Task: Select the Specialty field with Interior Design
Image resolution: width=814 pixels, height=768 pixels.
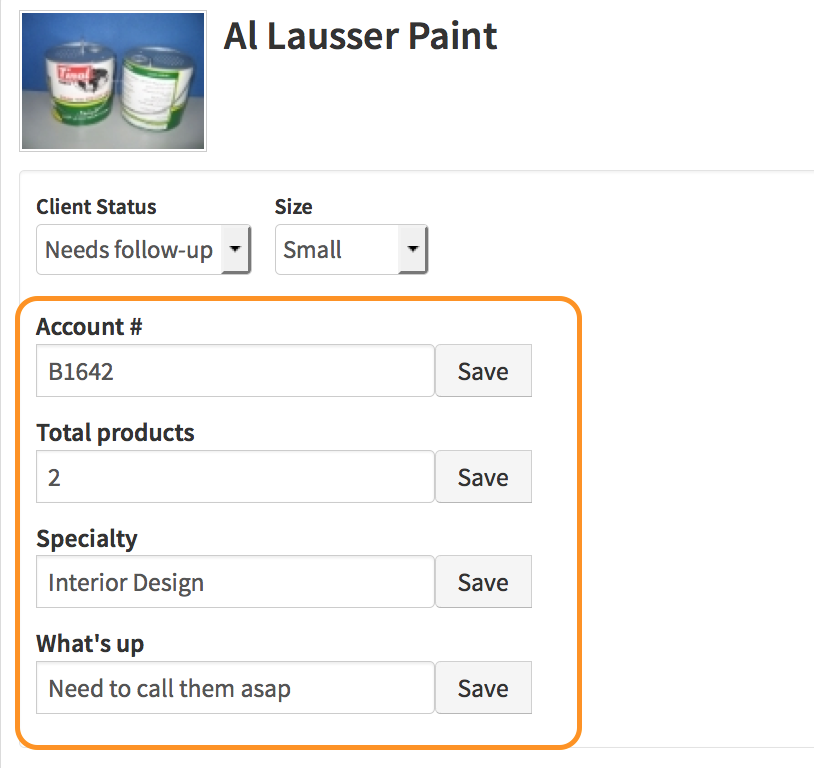Action: (x=235, y=583)
